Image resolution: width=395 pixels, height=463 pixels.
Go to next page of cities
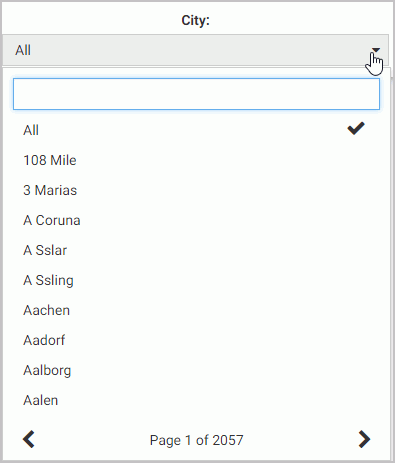[364, 439]
